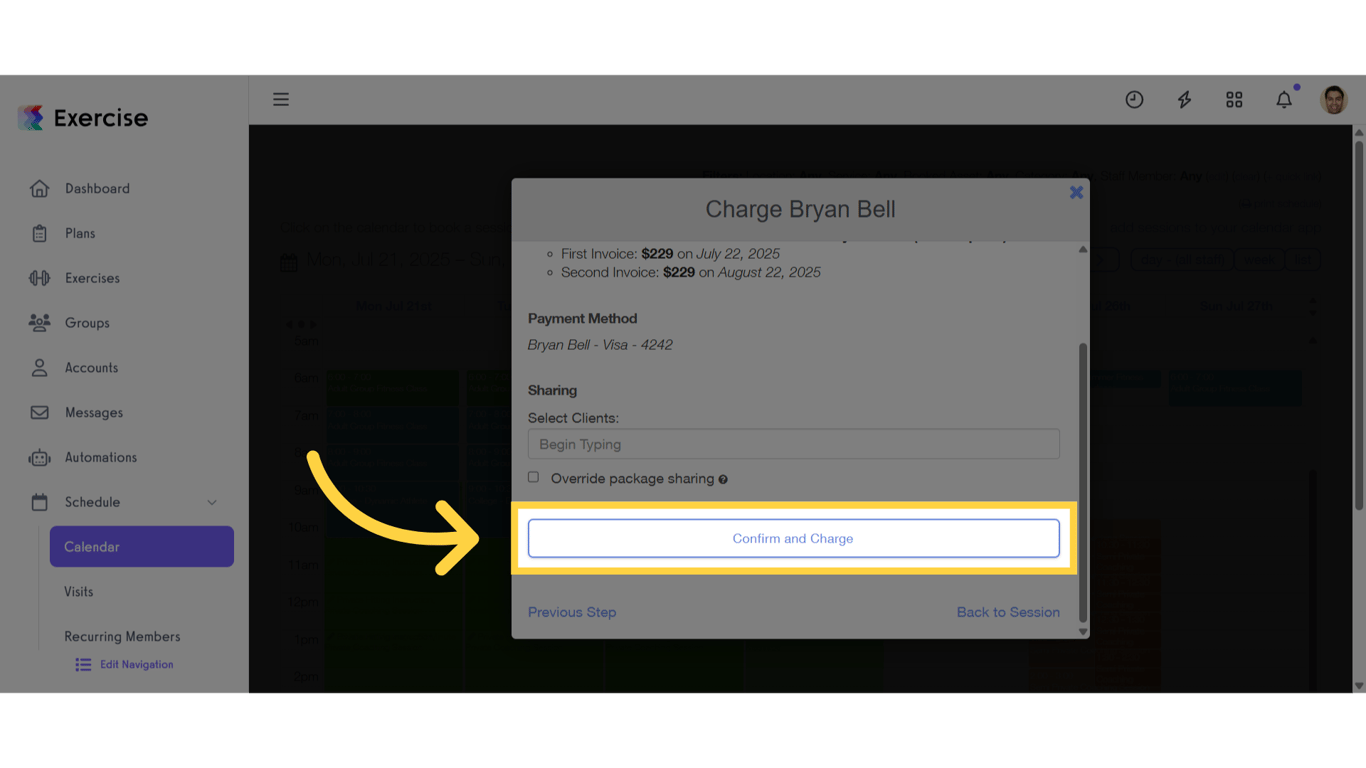1366x768 pixels.
Task: Open the apps grid icon
Action: [x=1234, y=99]
